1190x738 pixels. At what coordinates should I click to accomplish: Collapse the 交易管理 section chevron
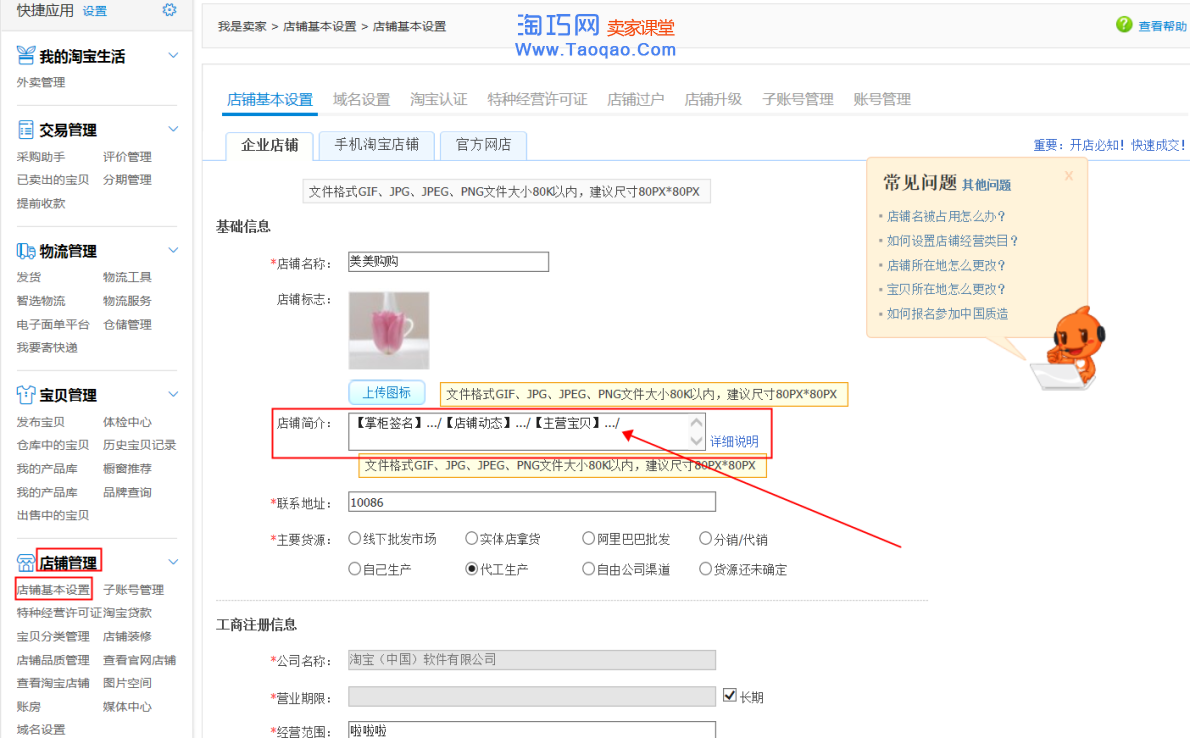point(173,129)
